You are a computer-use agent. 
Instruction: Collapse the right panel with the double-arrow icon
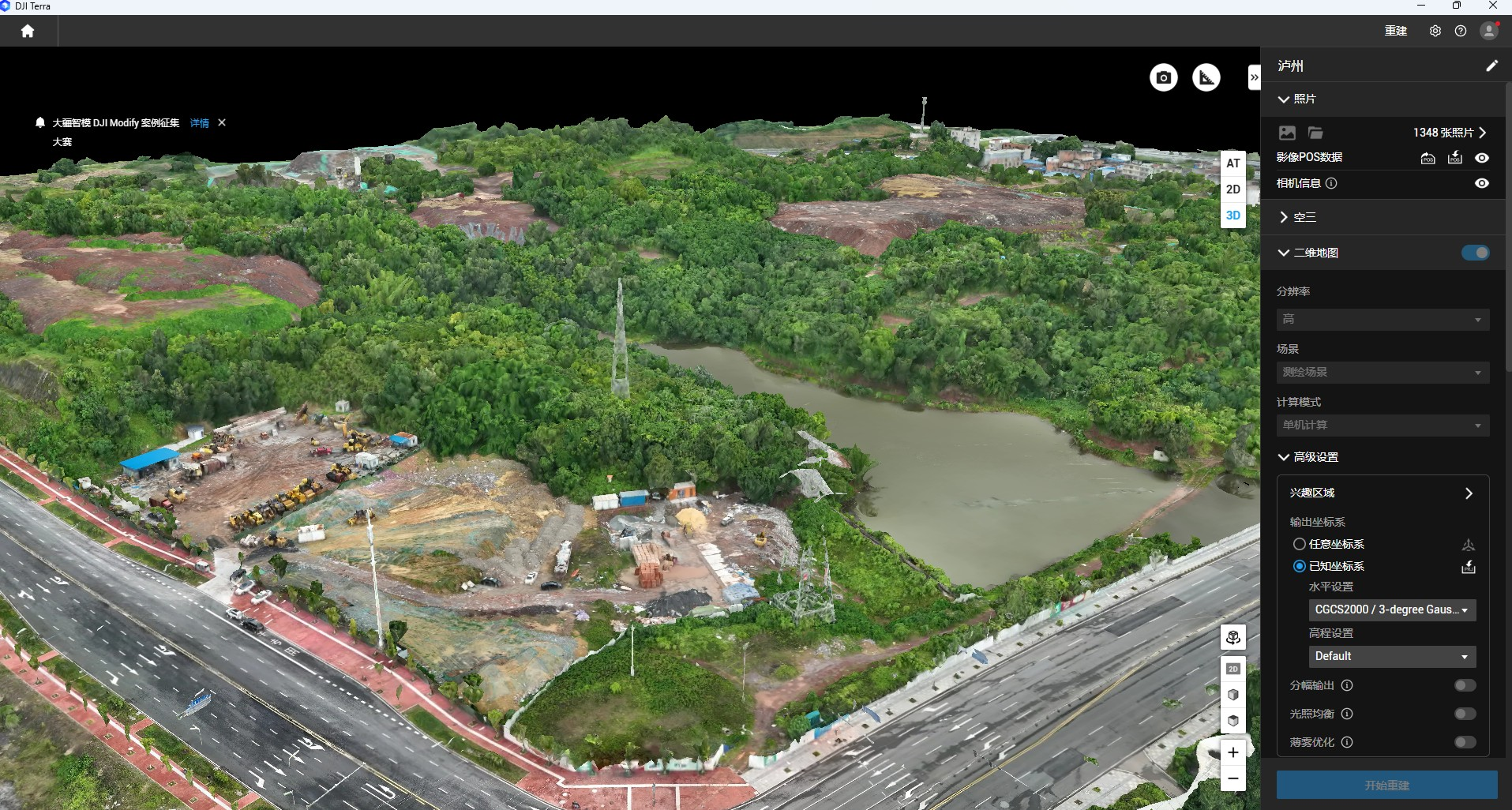tap(1254, 77)
